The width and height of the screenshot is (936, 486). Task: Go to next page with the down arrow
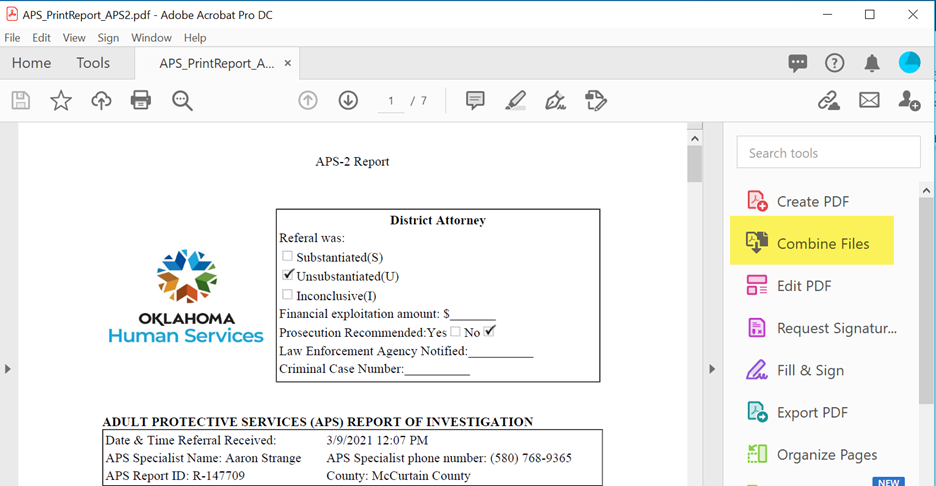(348, 100)
